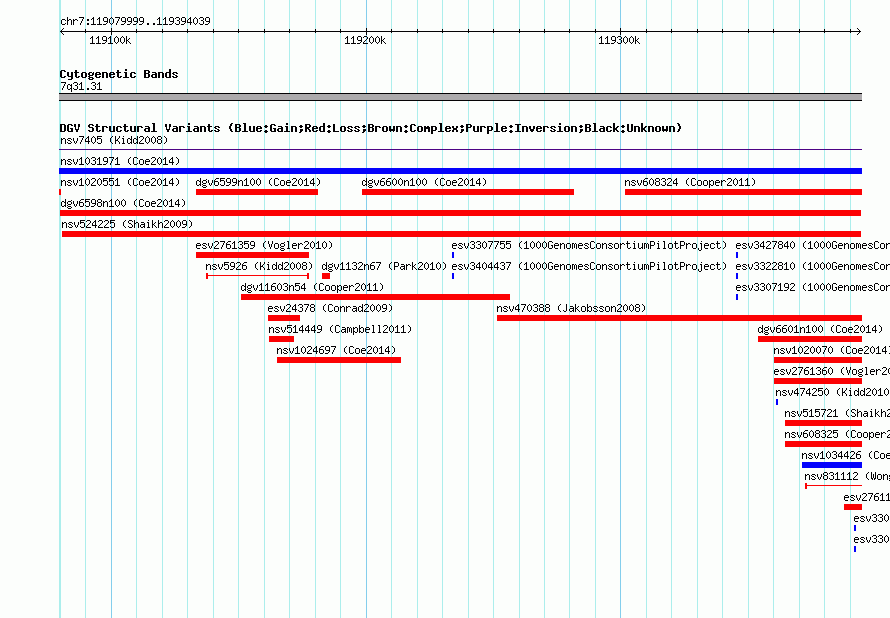
Task: Select the dgv1132n67 (Park2010) label
Action: pyautogui.click(x=384, y=266)
